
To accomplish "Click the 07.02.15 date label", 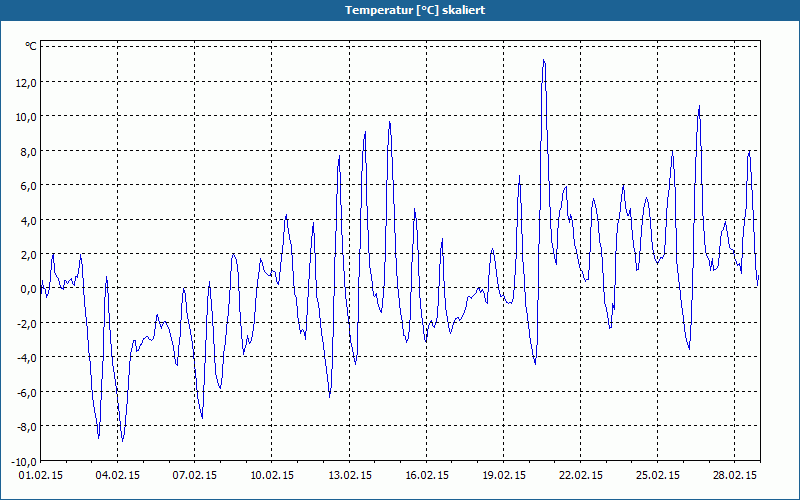I will (x=194, y=475).
